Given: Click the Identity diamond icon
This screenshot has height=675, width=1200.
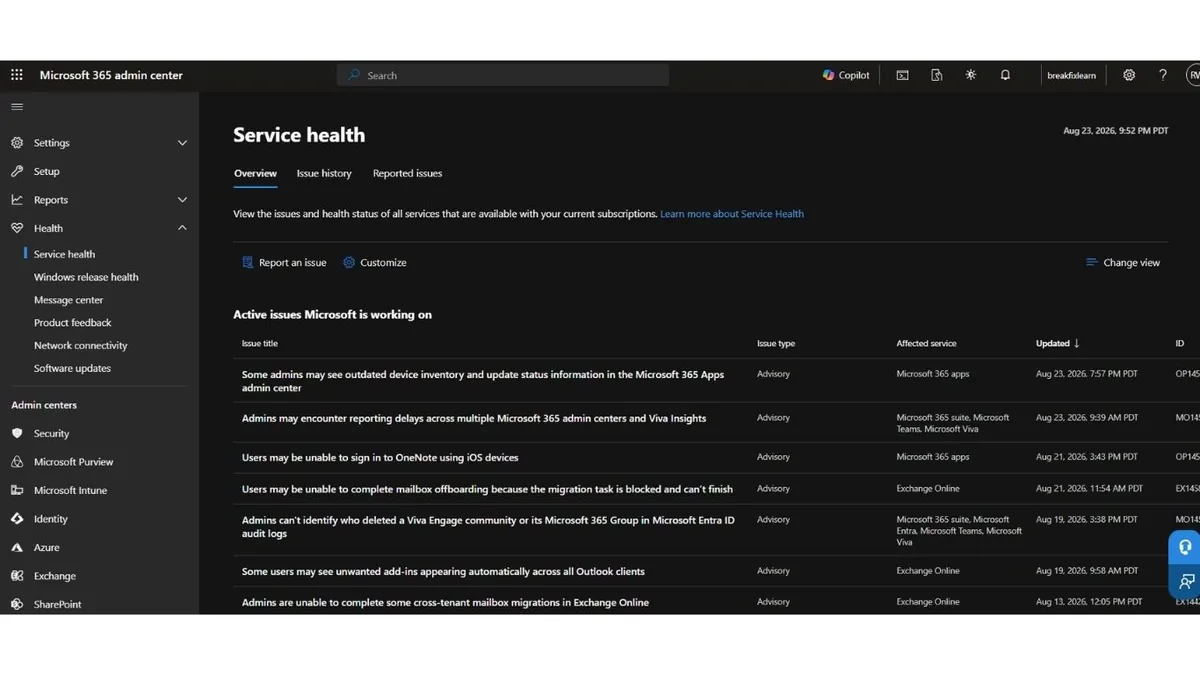Looking at the screenshot, I should pyautogui.click(x=17, y=519).
